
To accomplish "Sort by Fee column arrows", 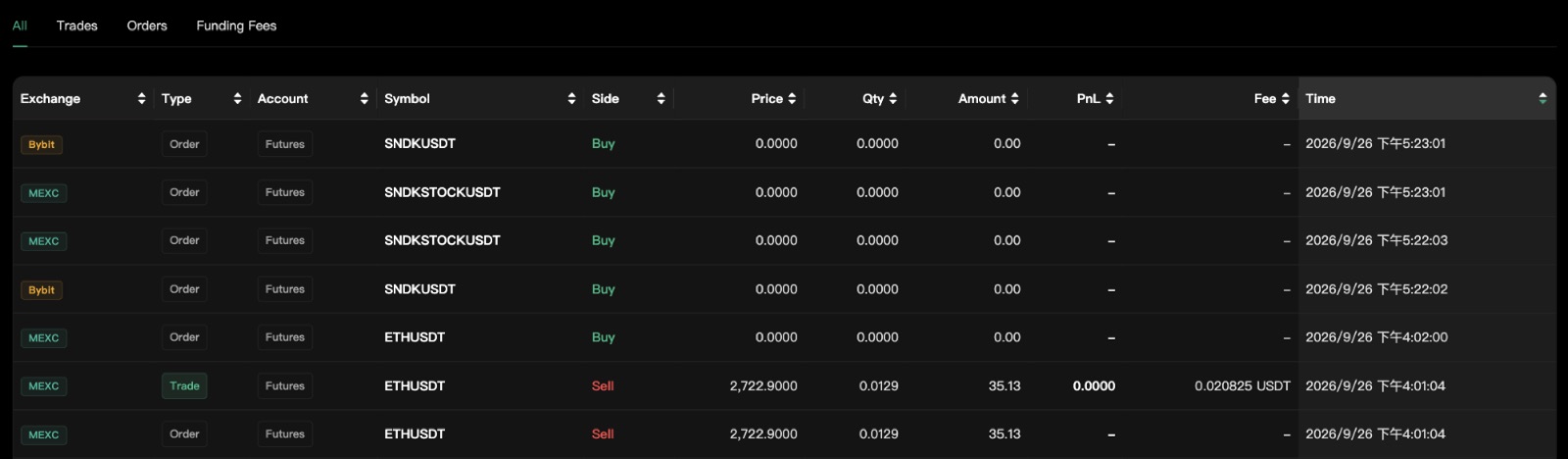I will tap(1285, 98).
